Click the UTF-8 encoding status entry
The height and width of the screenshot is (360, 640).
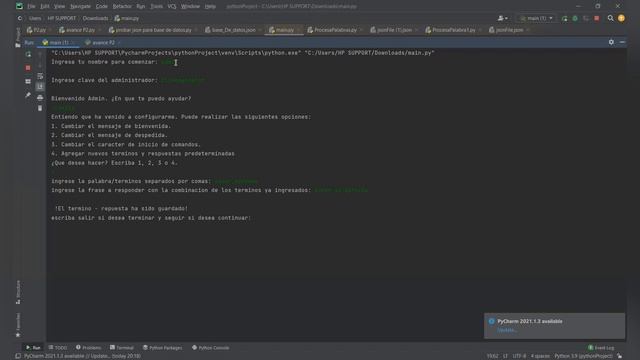click(519, 356)
